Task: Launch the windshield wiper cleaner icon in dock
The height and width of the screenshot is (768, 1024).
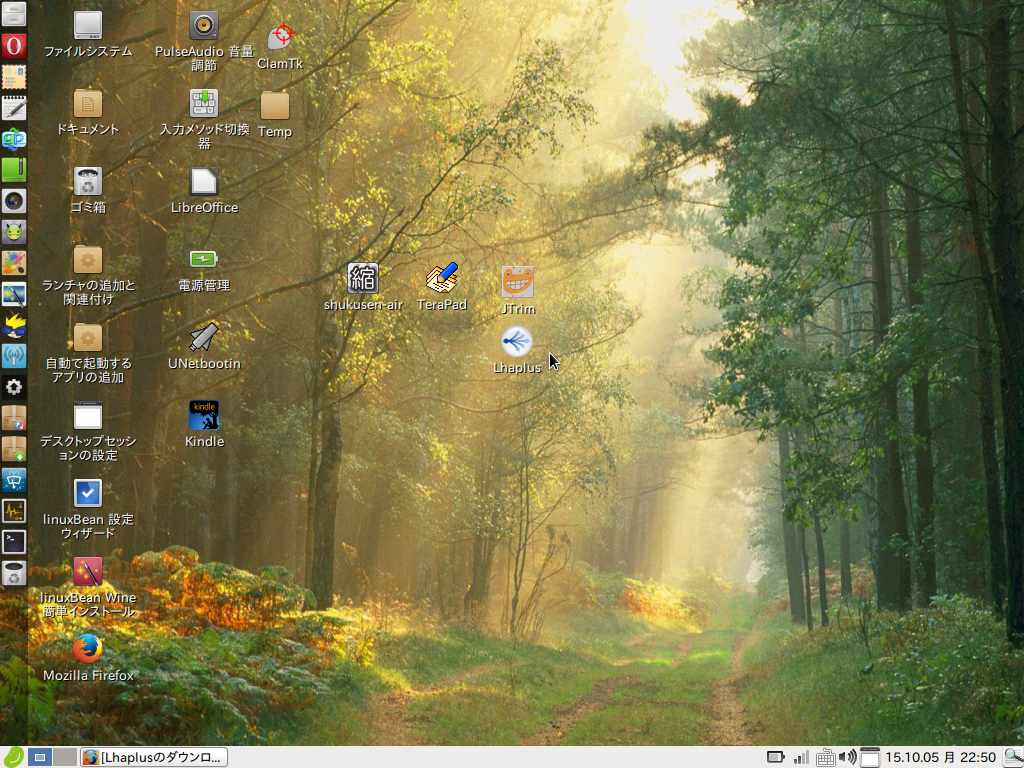Action: [x=14, y=480]
